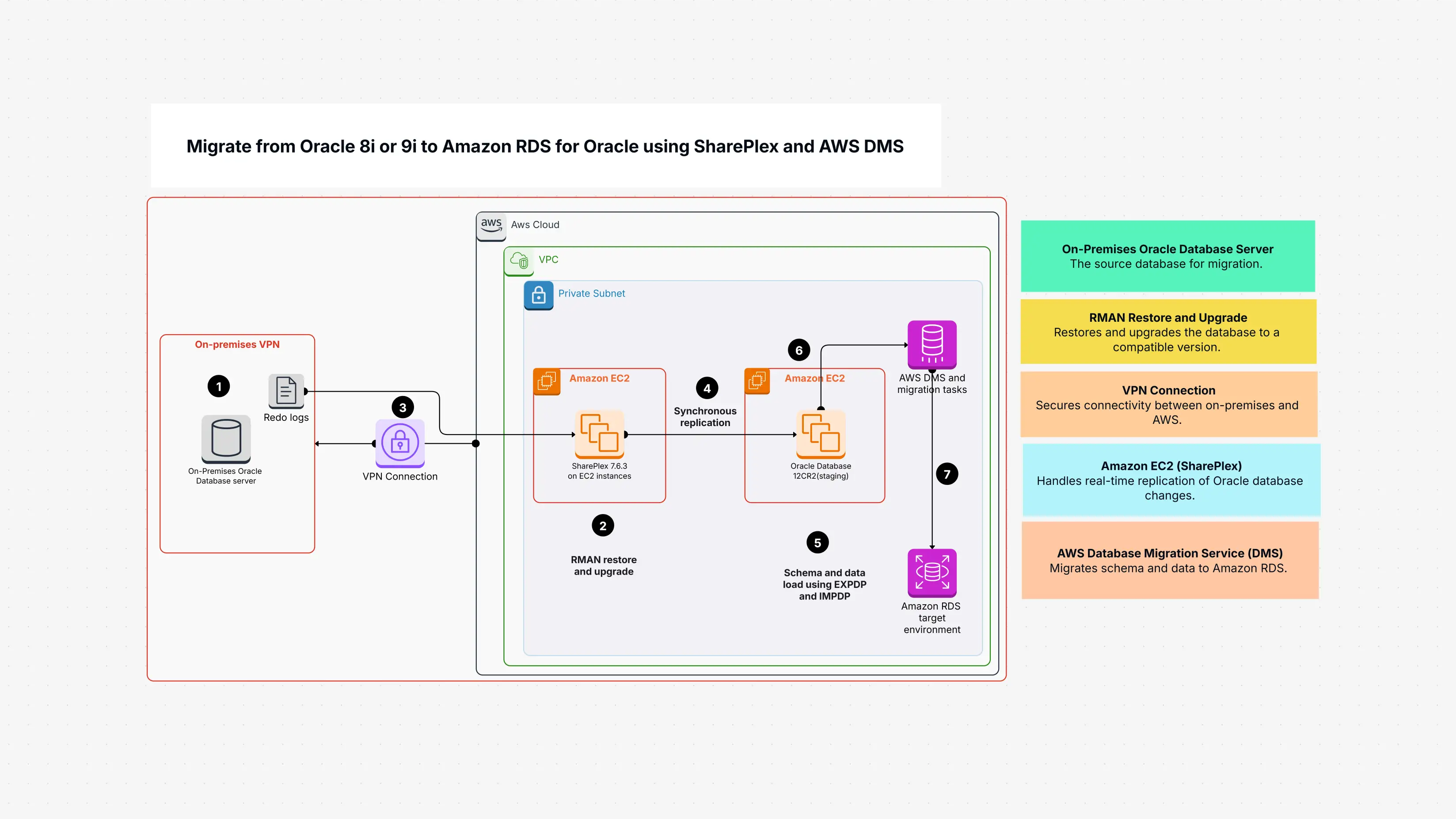
Task: Click the diagram title about migrating Oracle 8i
Action: [x=544, y=146]
